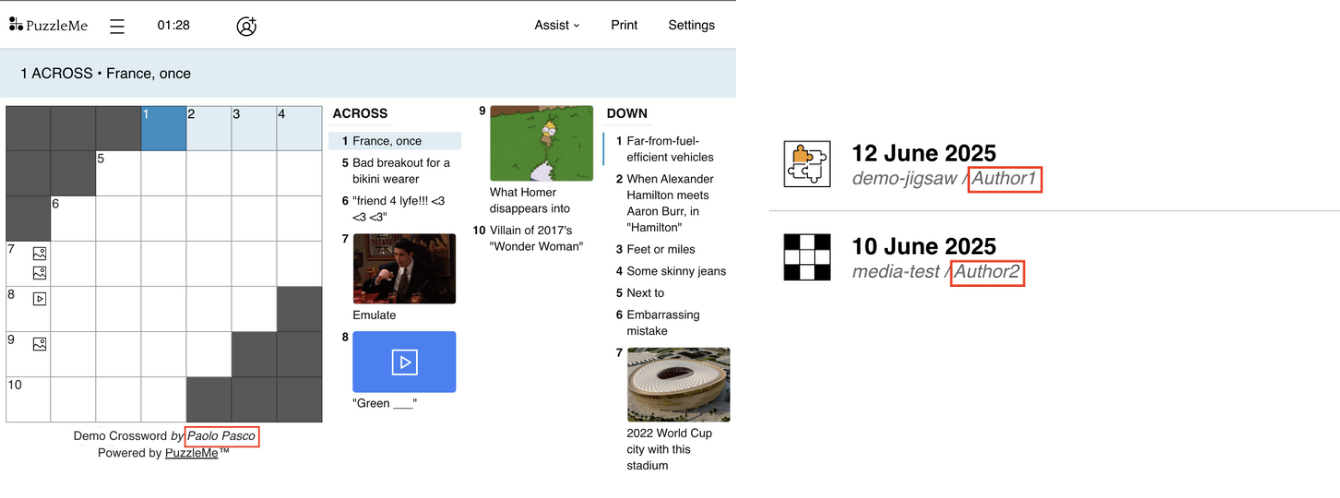Select the highlighted blue grid cell 1

pos(163,128)
